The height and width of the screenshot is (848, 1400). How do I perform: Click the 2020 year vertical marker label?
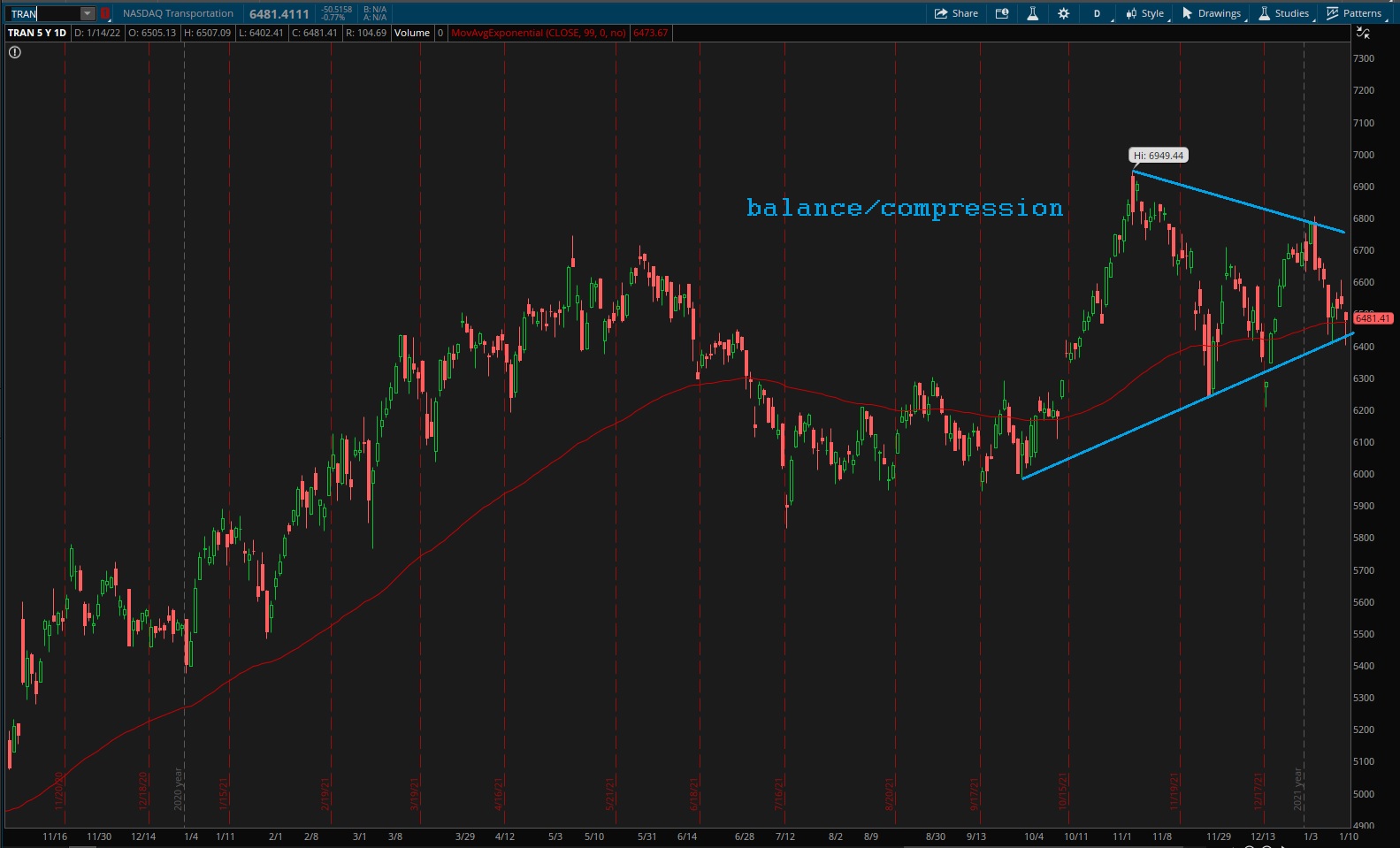point(179,789)
